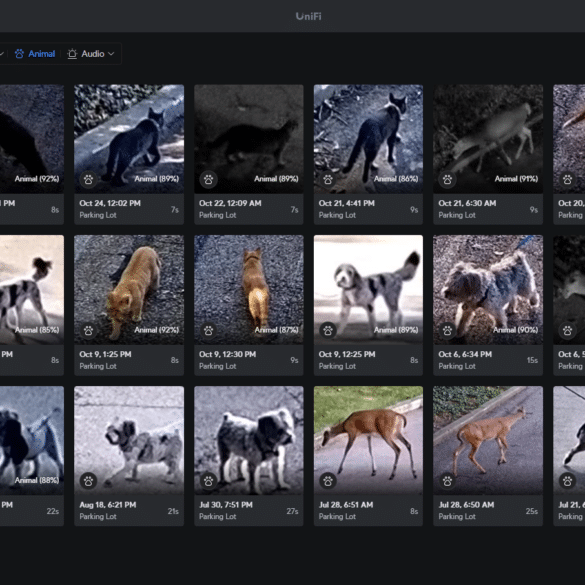This screenshot has height=585, width=585.
Task: Click paw icon on Jul 28, 6:50 AM clip
Action: click(447, 481)
